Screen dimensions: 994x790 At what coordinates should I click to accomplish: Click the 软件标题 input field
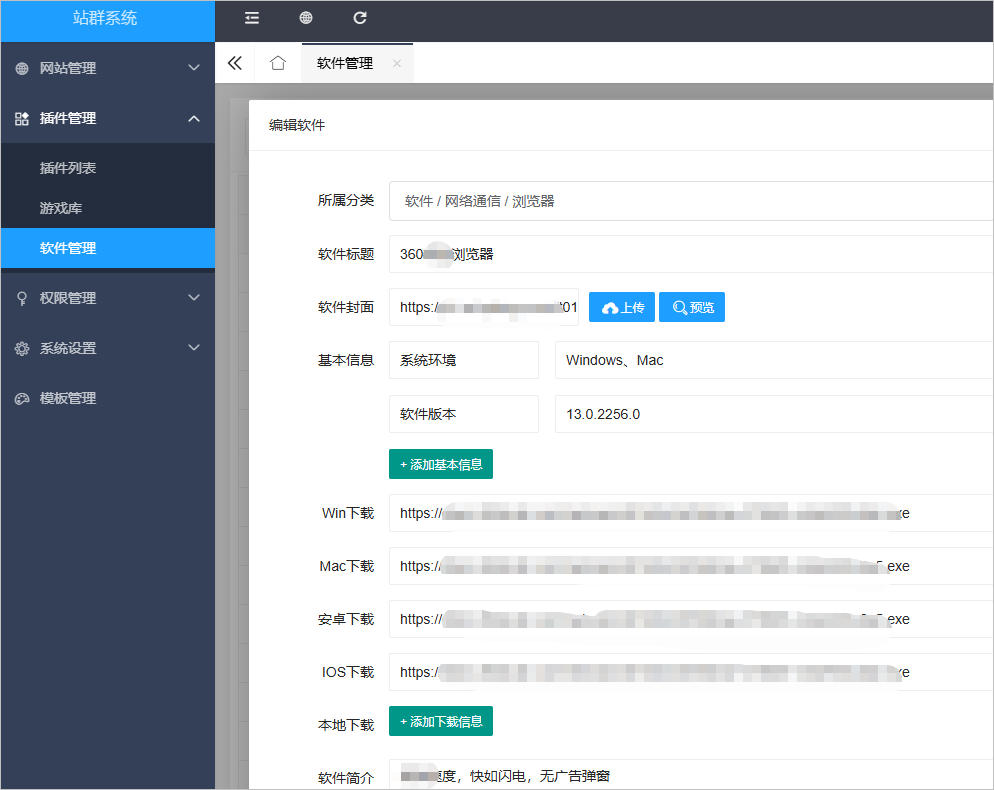point(691,254)
